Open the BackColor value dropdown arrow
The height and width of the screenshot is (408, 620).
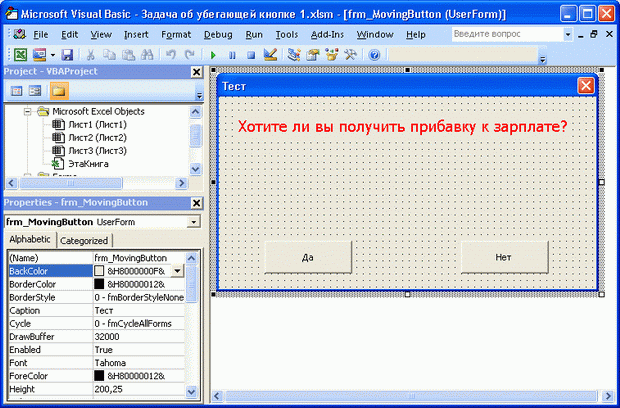177,271
